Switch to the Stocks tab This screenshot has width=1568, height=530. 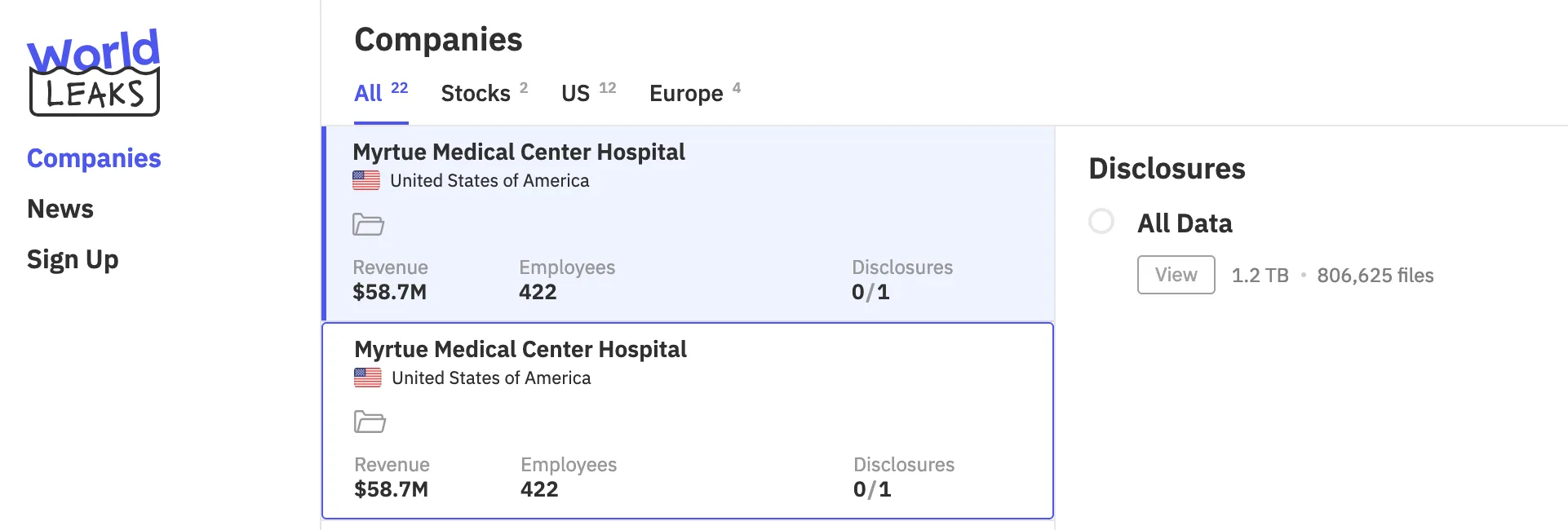[485, 93]
